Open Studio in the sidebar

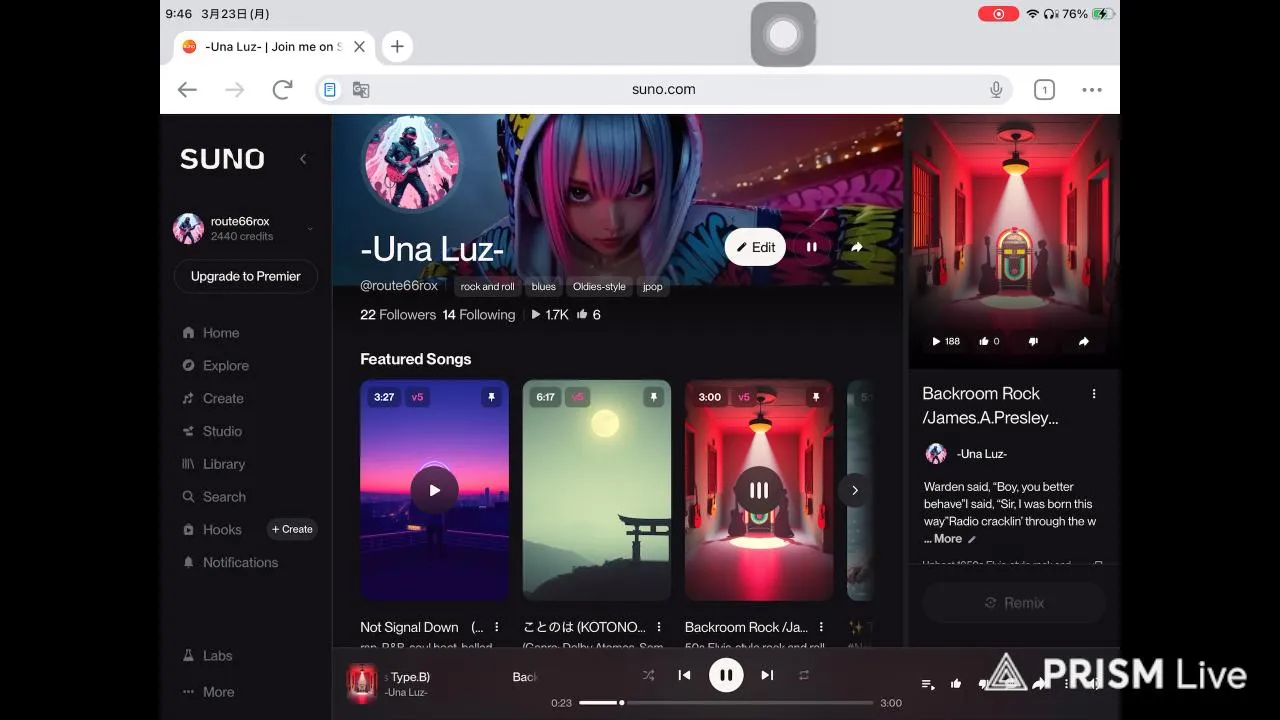212,431
